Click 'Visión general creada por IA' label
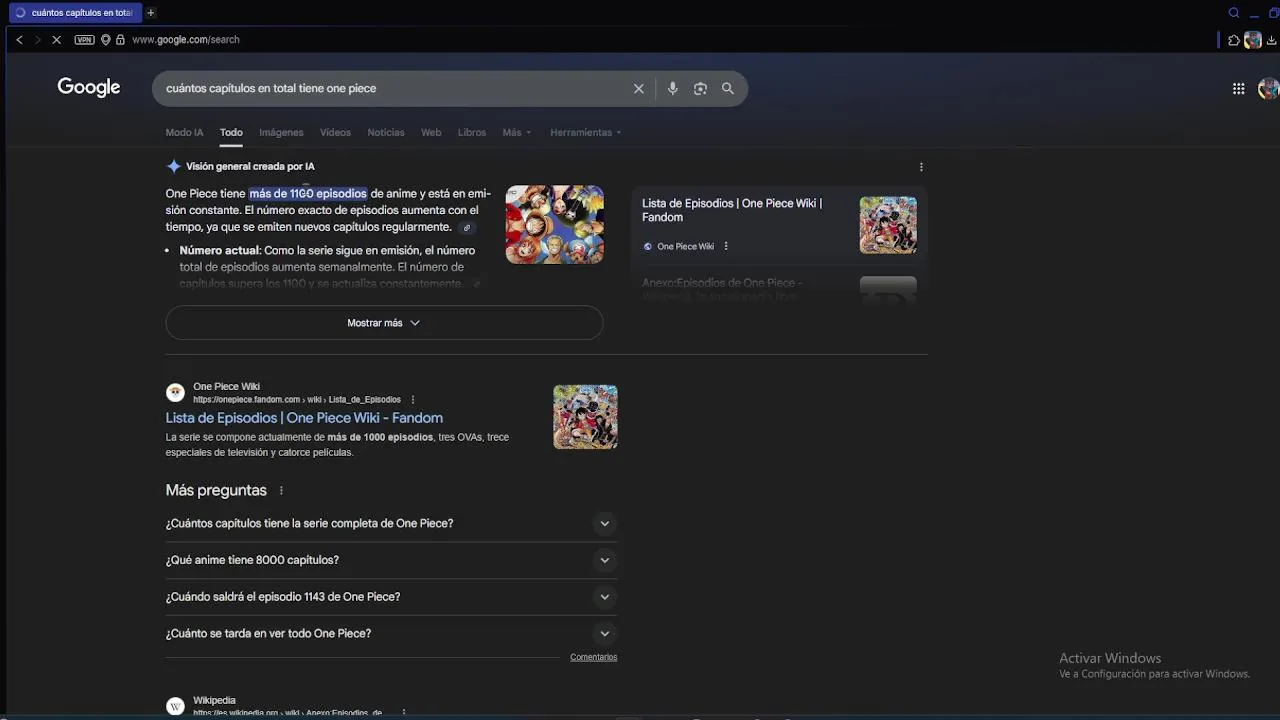Viewport: 1280px width, 720px height. click(x=250, y=167)
